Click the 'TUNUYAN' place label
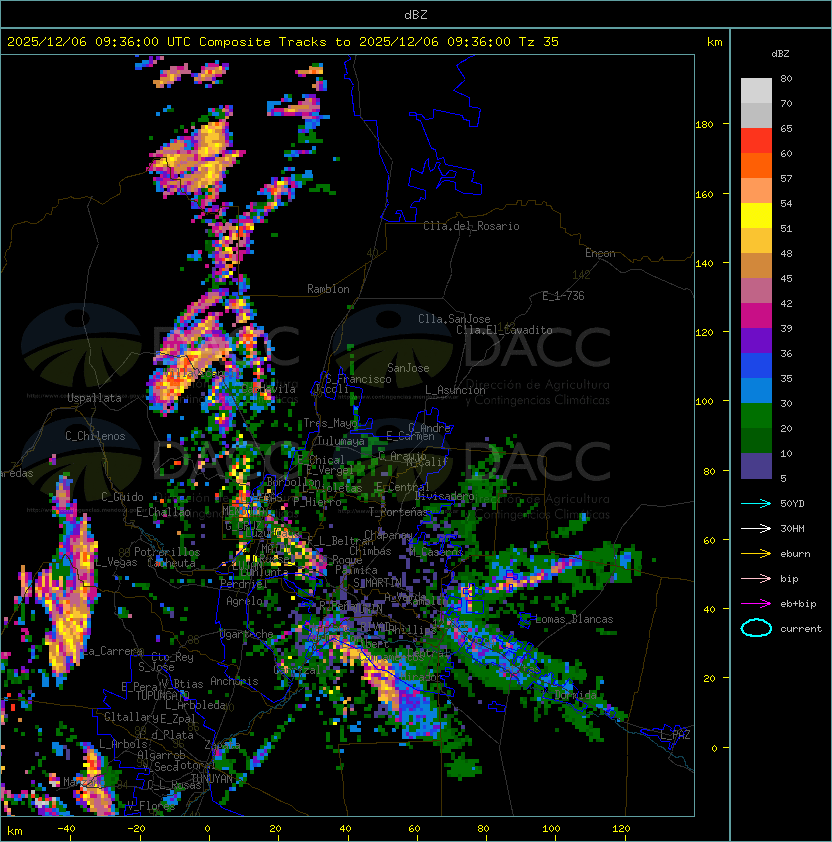 pos(212,779)
